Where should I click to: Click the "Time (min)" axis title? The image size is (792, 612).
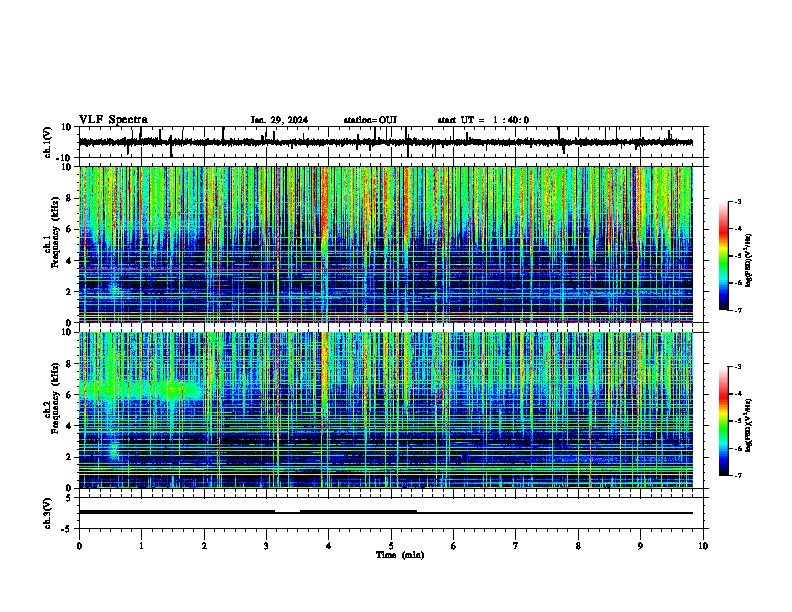[x=400, y=555]
